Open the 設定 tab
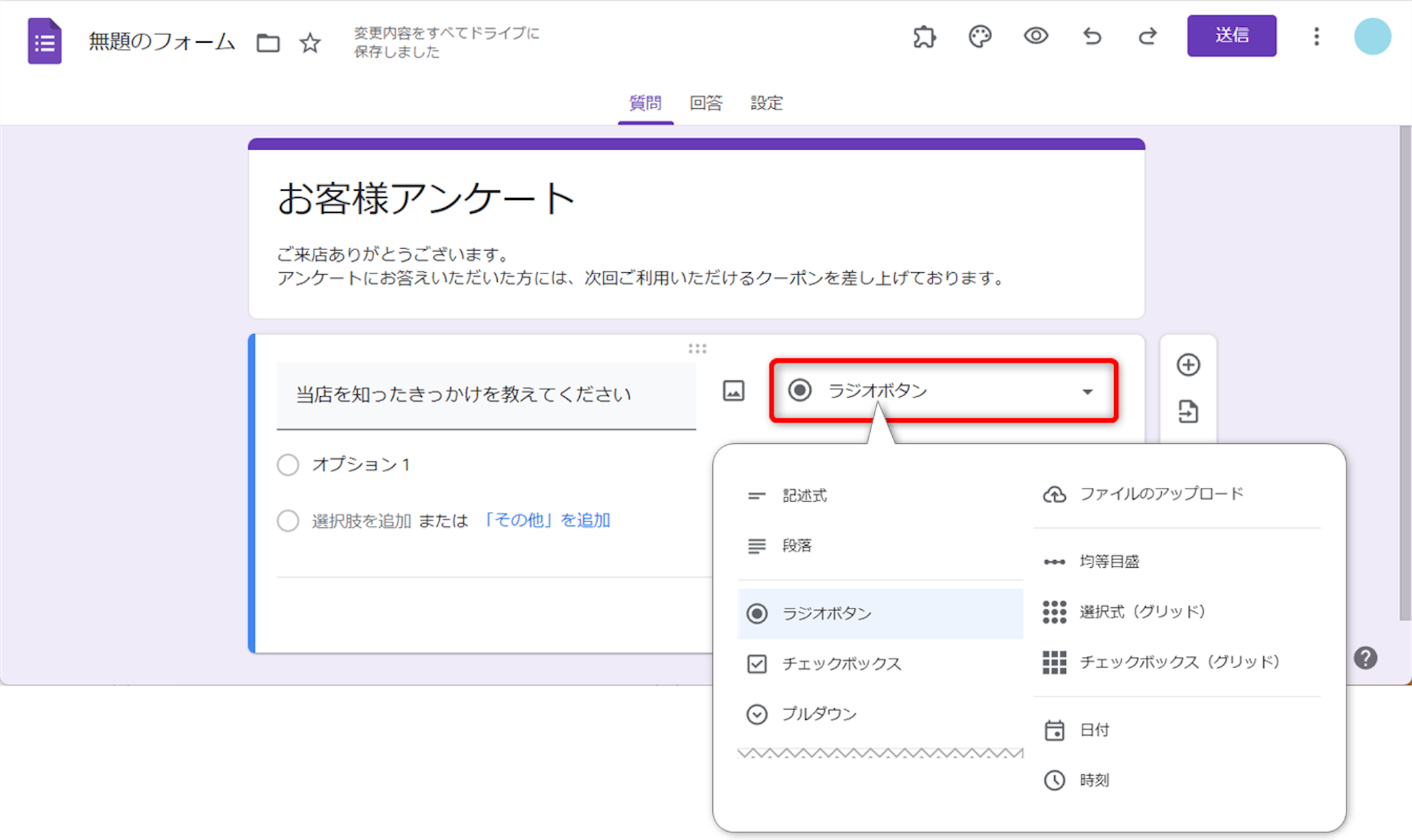Image resolution: width=1412 pixels, height=840 pixels. (x=766, y=103)
